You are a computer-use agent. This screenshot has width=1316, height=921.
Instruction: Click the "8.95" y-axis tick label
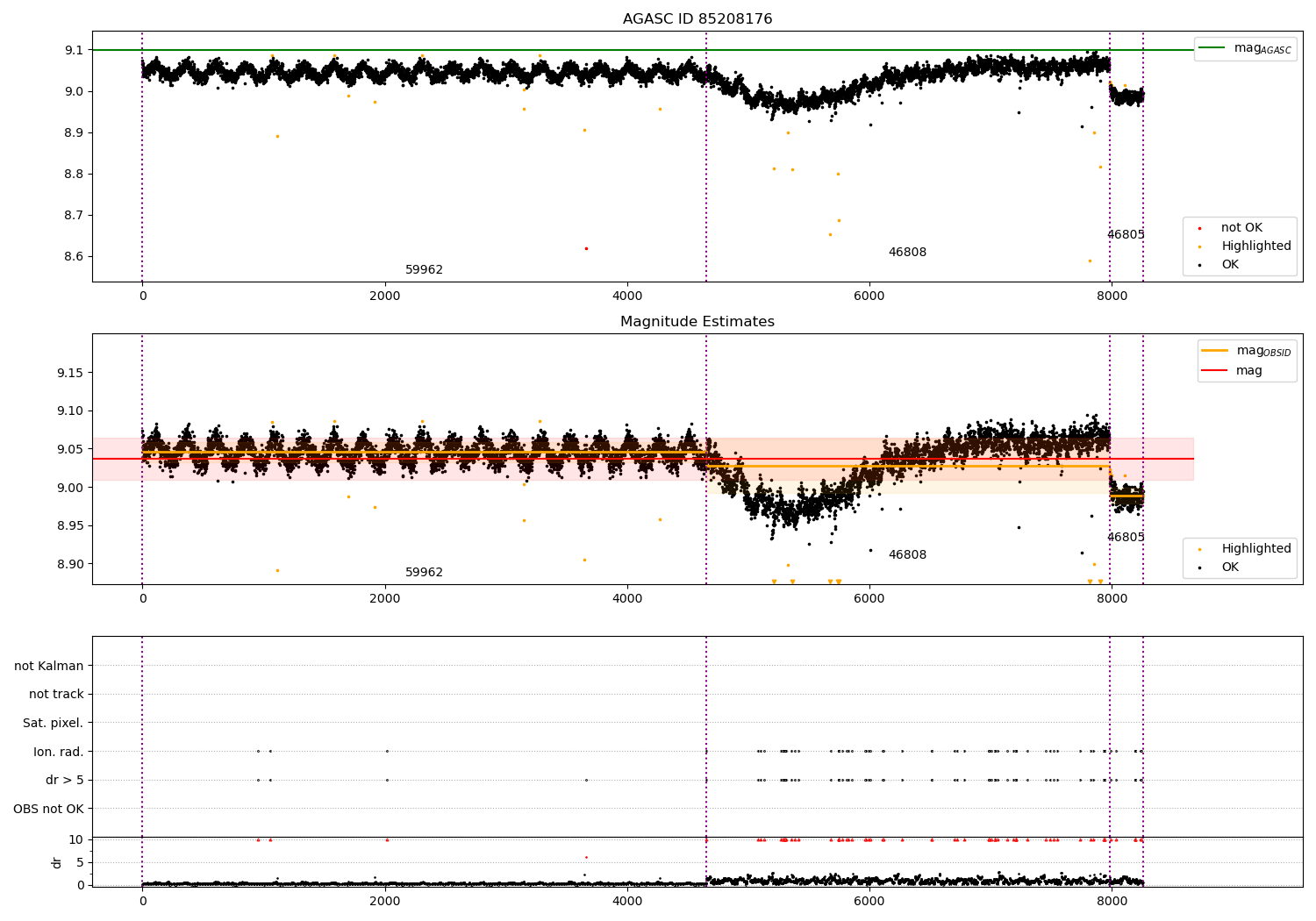[x=71, y=526]
